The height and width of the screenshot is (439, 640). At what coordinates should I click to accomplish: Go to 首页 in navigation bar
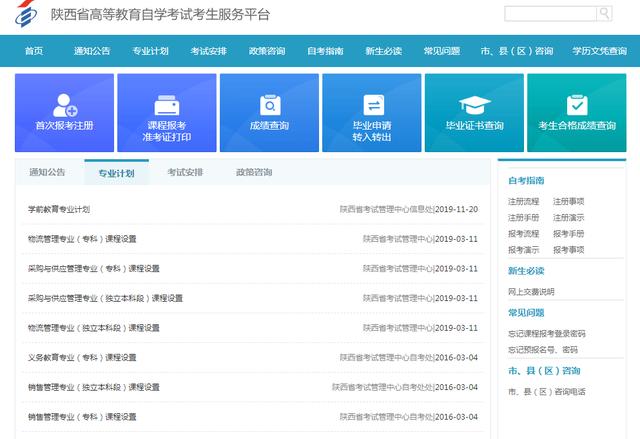click(34, 51)
